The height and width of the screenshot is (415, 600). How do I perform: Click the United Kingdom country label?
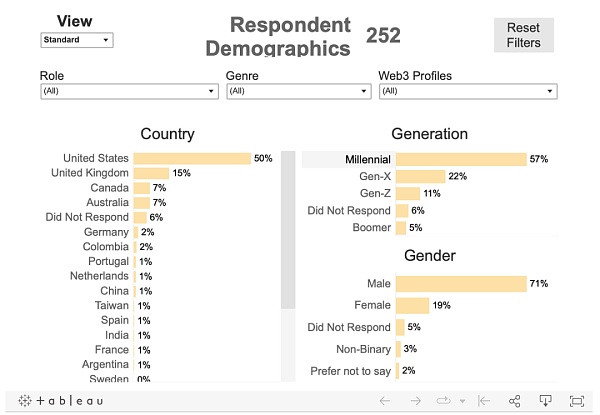click(90, 173)
